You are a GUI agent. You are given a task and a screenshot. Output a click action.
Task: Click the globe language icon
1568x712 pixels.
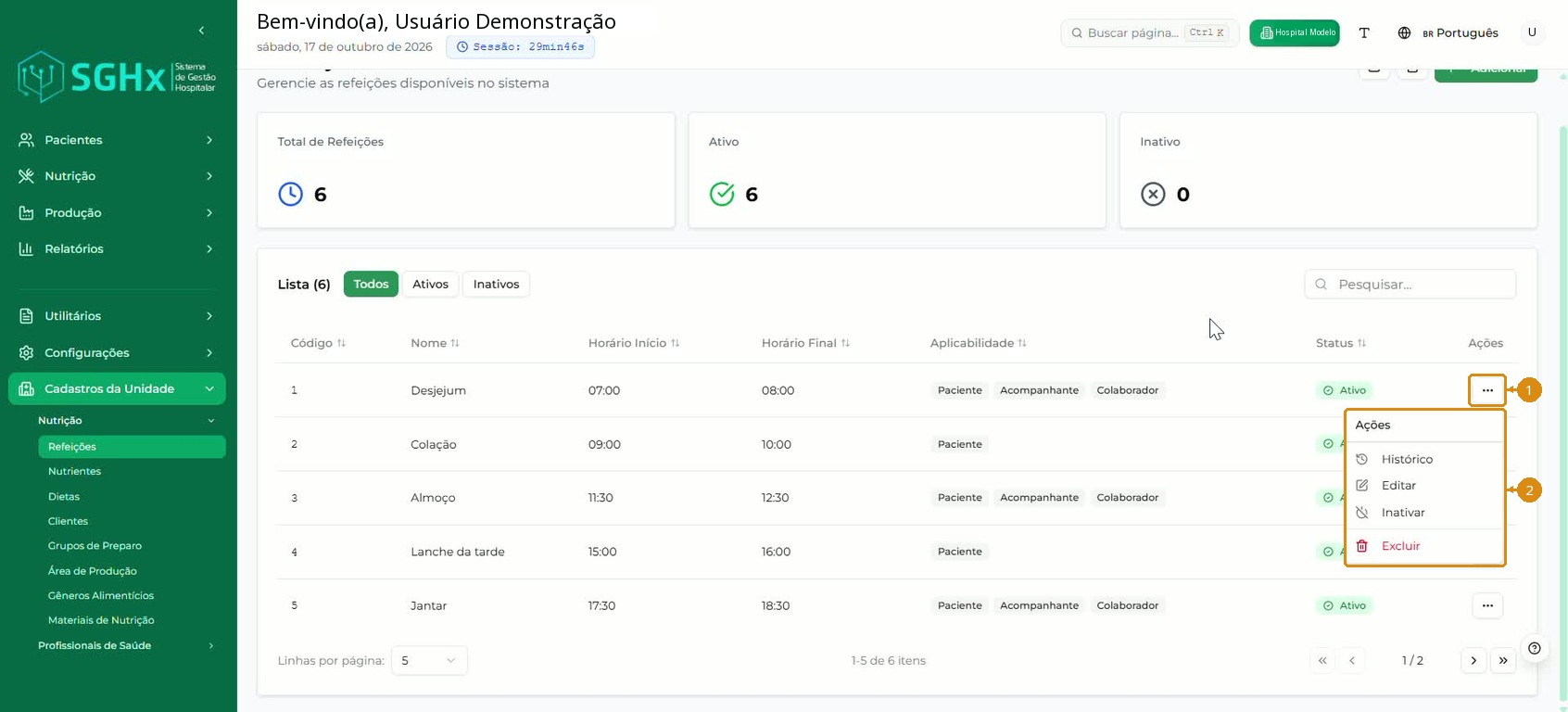(x=1404, y=32)
